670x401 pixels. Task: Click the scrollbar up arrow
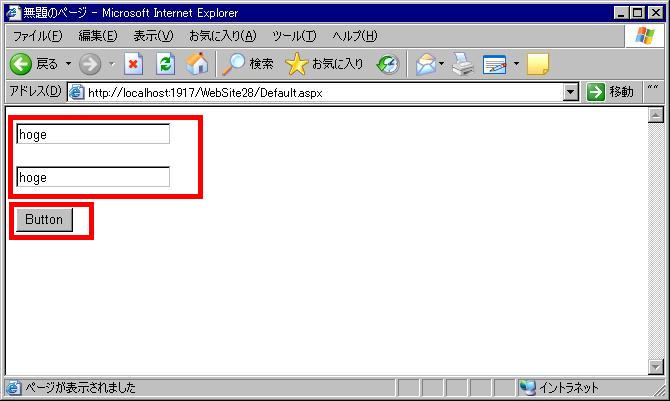[x=655, y=115]
